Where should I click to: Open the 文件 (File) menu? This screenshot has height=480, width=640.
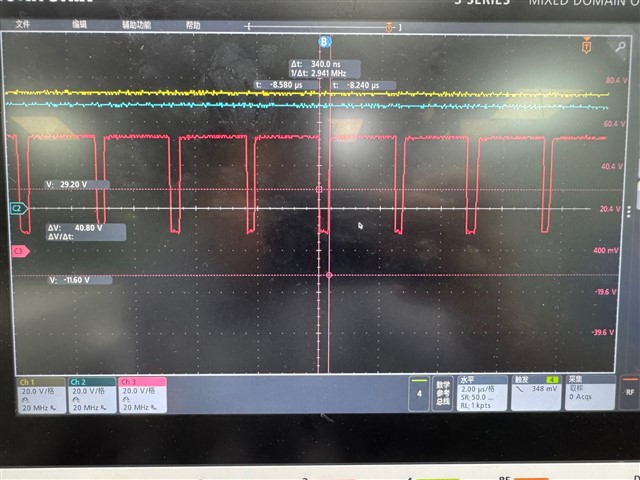[22, 24]
